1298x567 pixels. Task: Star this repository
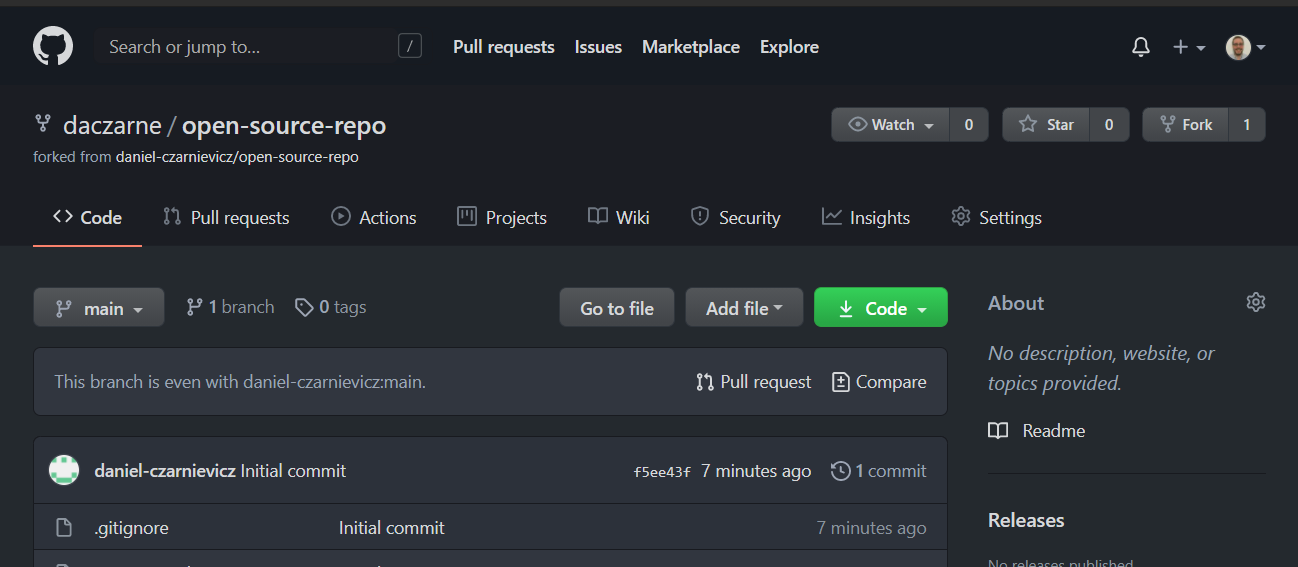coord(1047,125)
